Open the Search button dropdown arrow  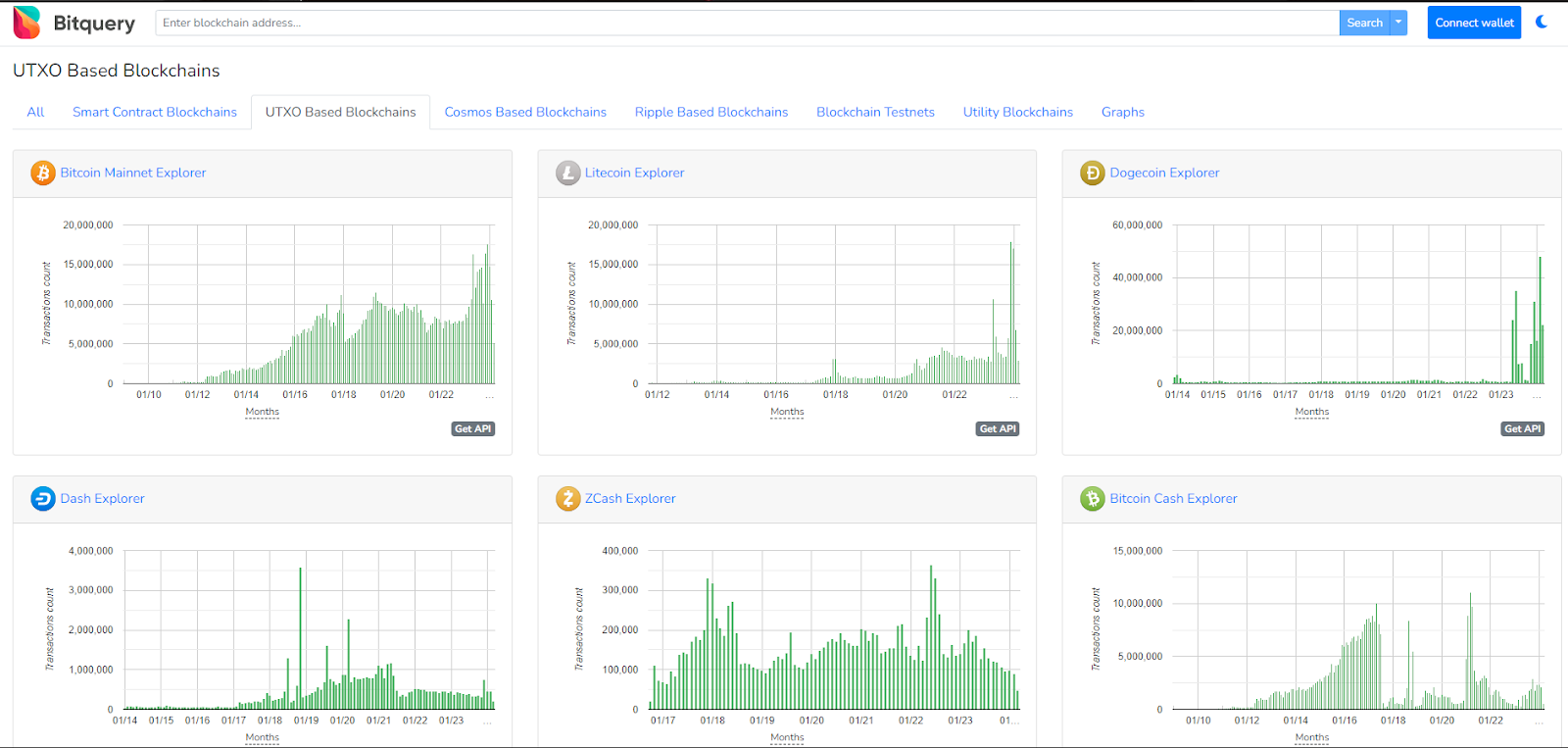pyautogui.click(x=1398, y=23)
